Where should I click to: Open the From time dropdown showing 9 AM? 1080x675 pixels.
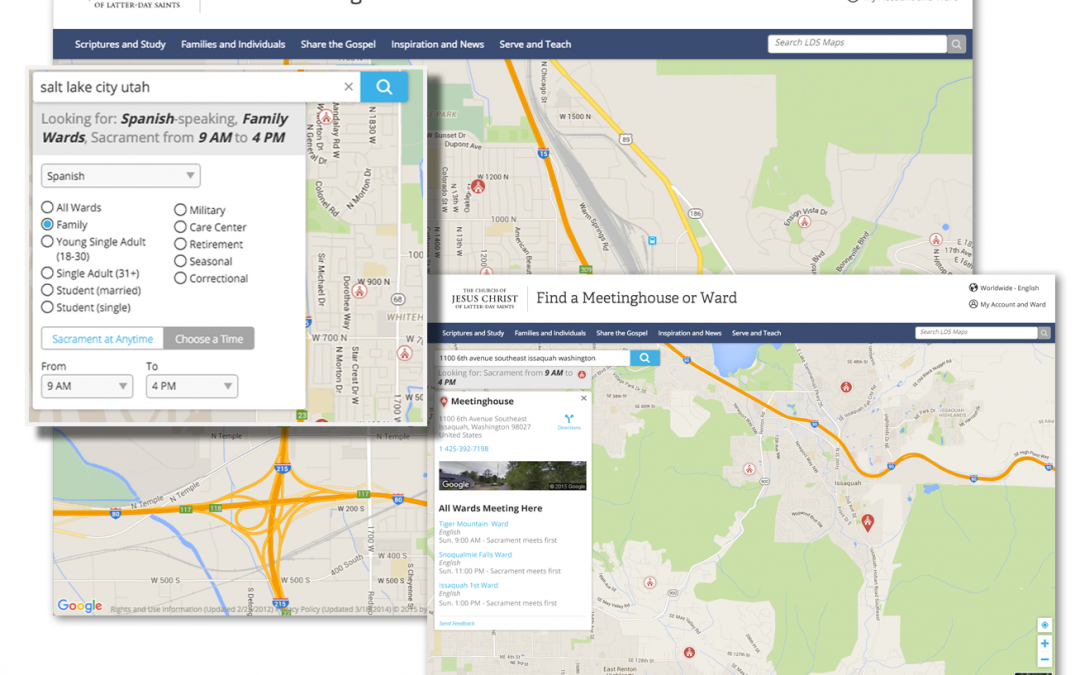coord(87,386)
